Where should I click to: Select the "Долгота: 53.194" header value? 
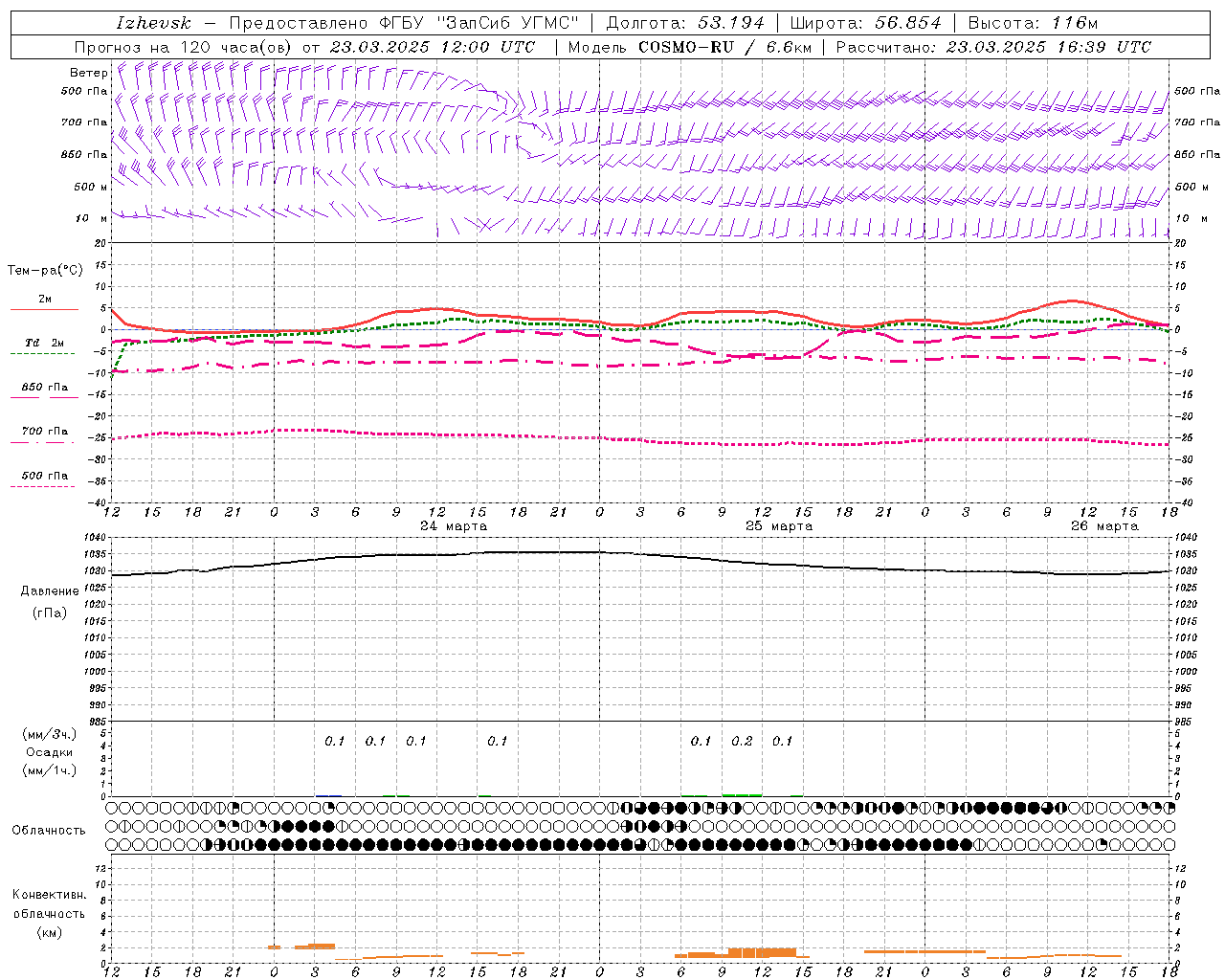686,23
